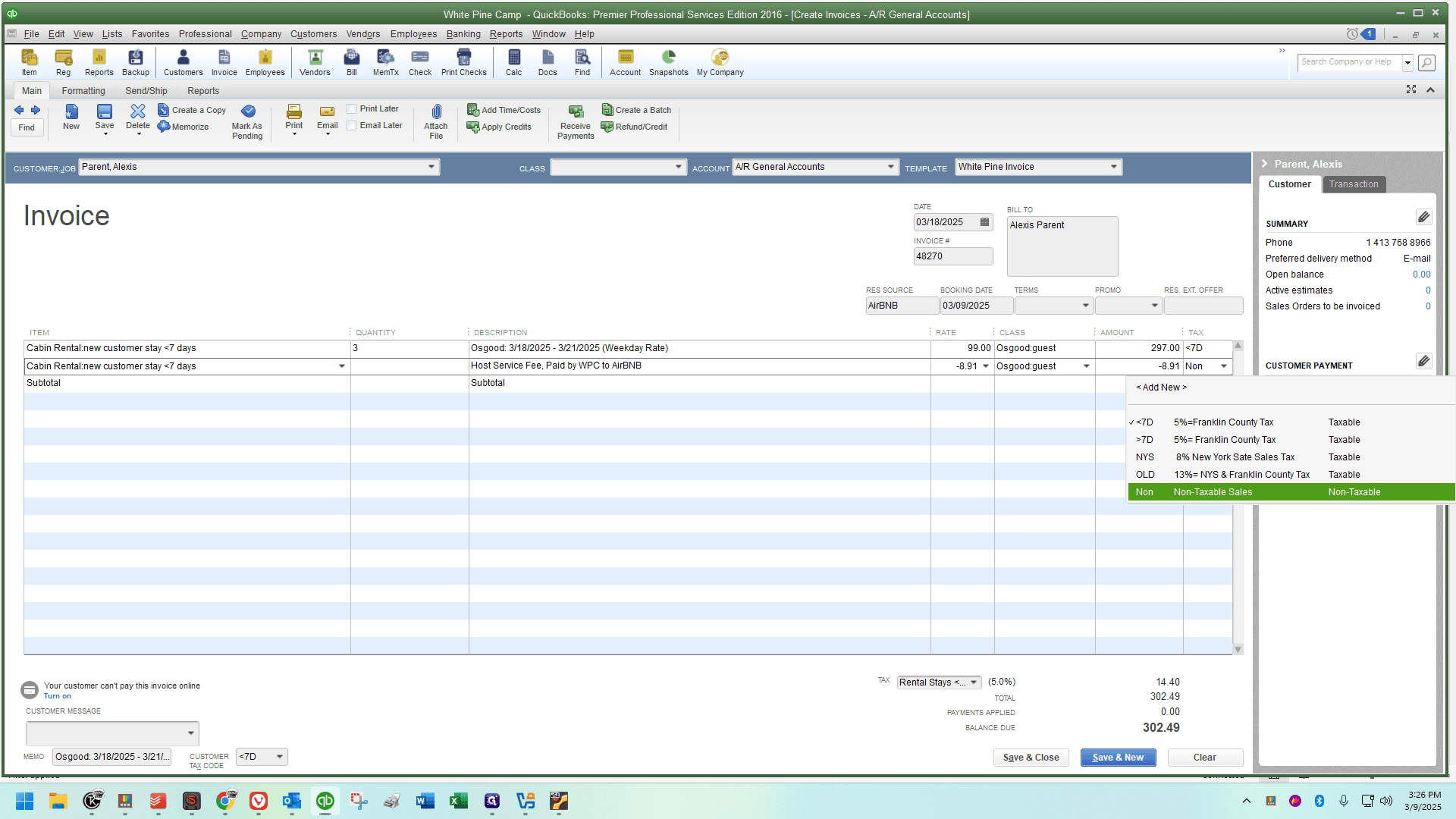
Task: Open Excel from Windows taskbar
Action: coord(458,801)
